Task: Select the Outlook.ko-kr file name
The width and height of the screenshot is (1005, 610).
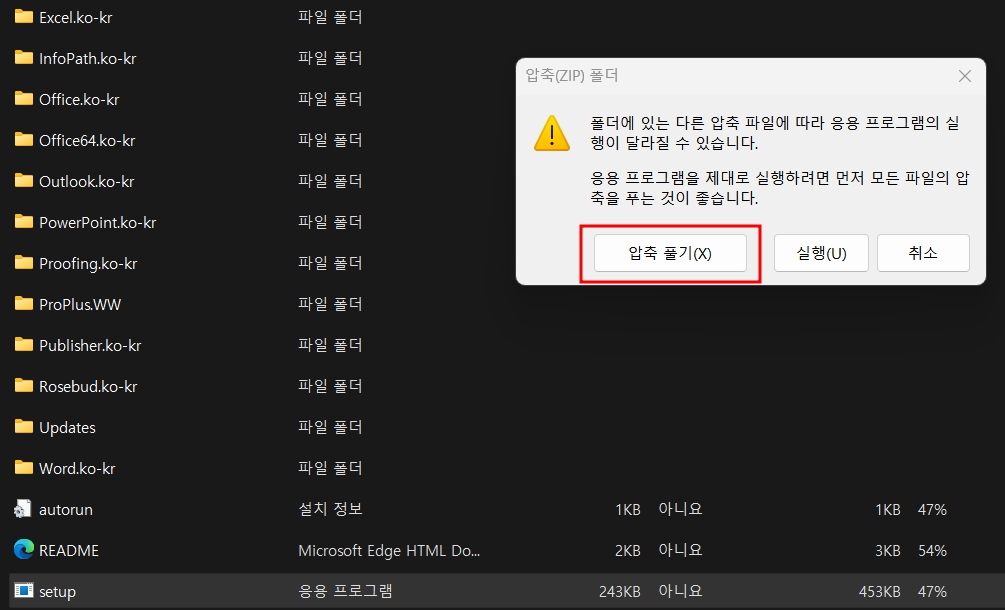Action: coord(87,182)
